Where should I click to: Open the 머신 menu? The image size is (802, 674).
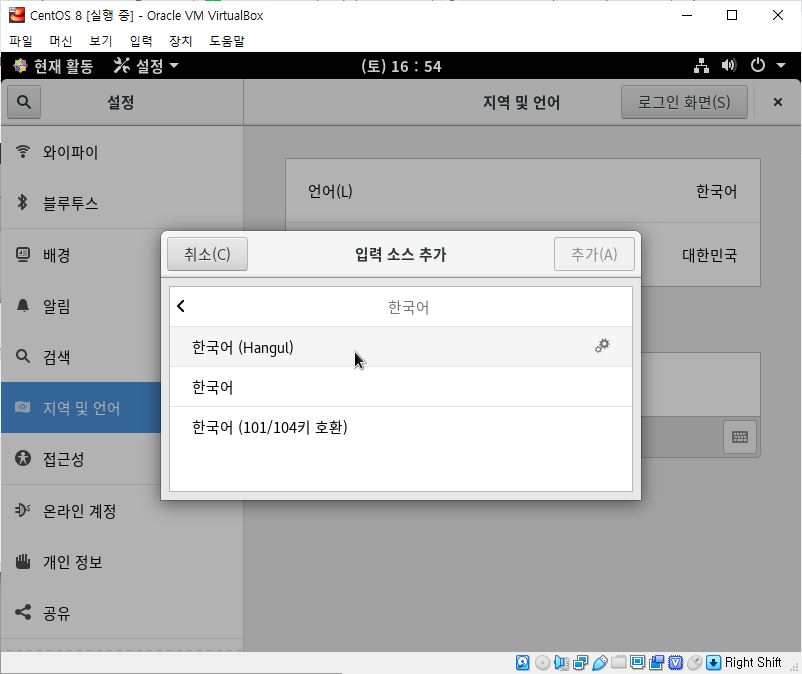pos(60,40)
